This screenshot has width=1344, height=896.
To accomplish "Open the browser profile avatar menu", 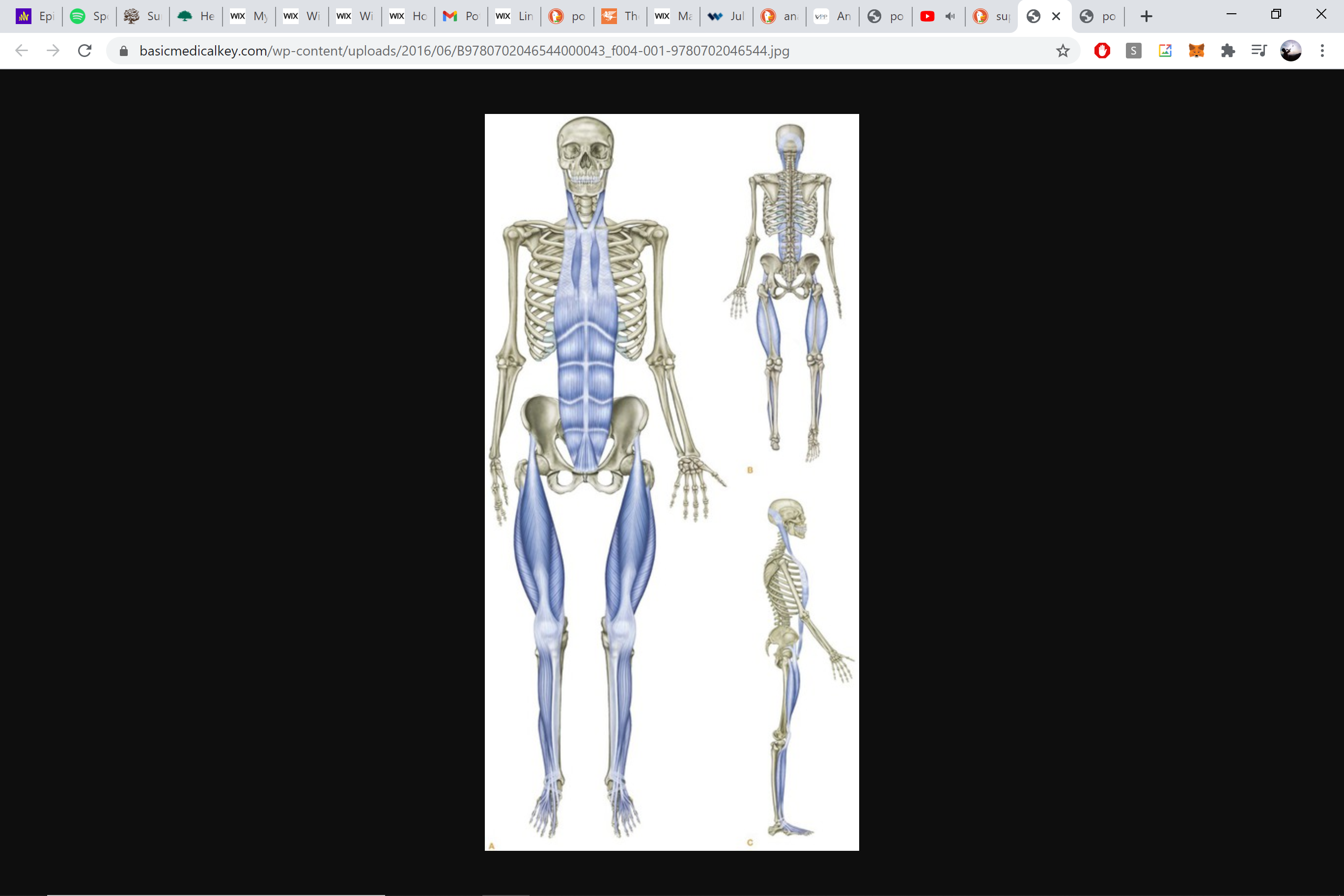I will click(1291, 50).
